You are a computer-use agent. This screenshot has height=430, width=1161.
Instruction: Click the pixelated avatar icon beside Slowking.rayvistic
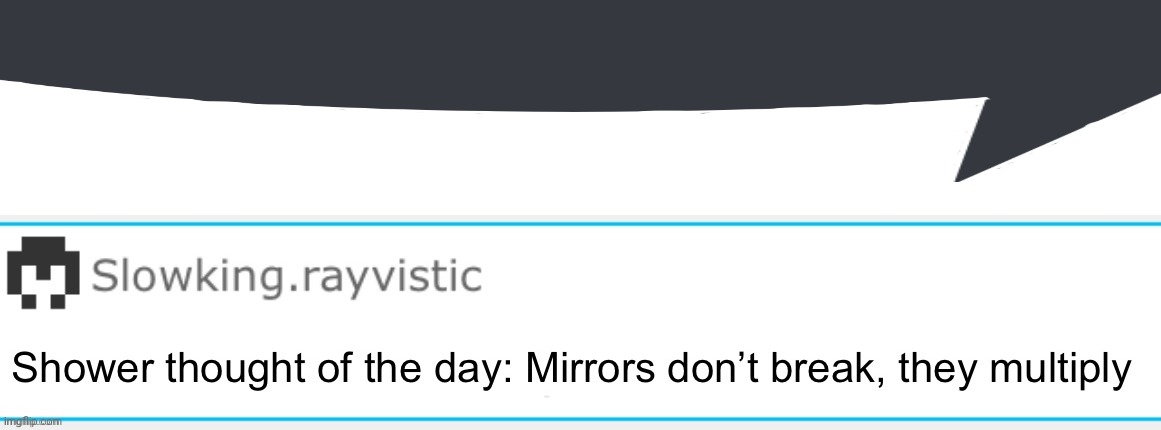(x=43, y=272)
